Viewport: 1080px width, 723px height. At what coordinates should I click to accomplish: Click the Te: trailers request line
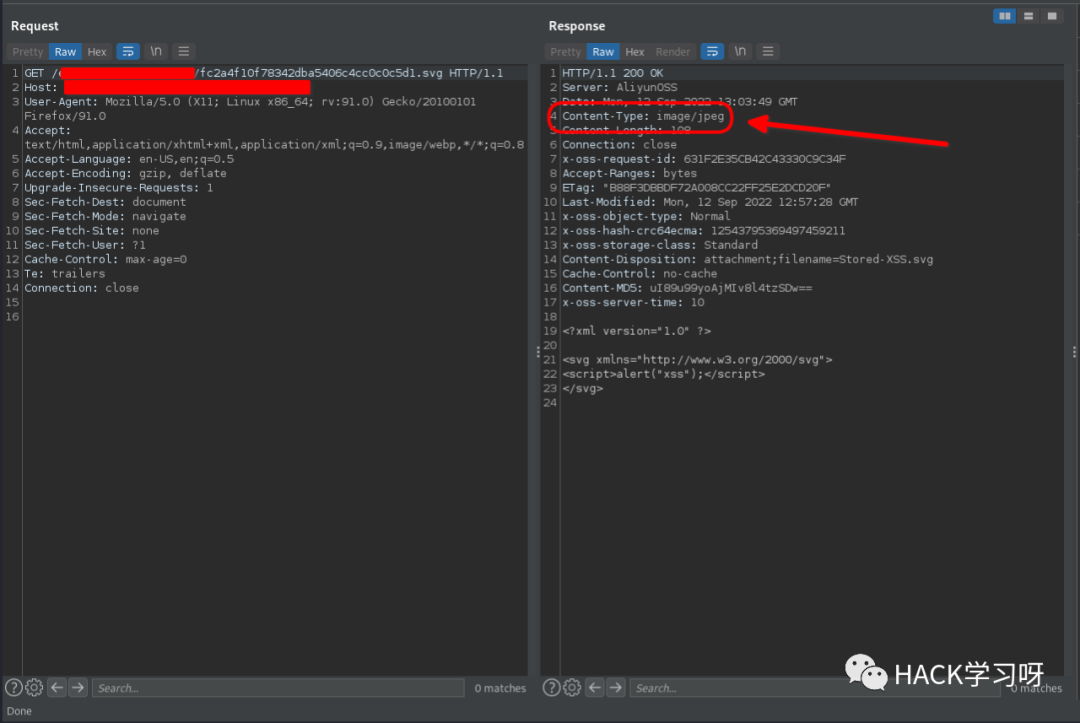(x=65, y=274)
